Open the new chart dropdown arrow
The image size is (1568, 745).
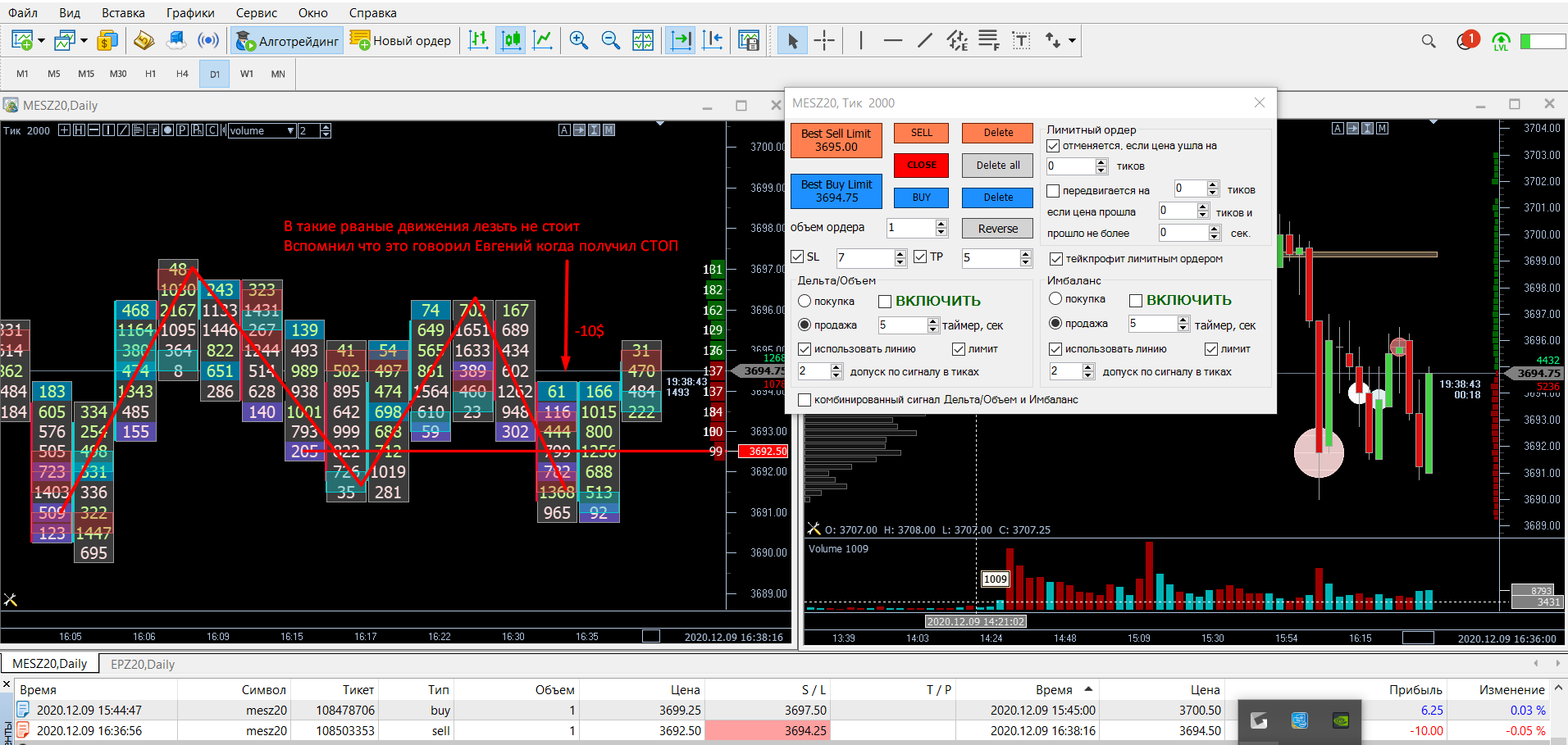pos(41,40)
